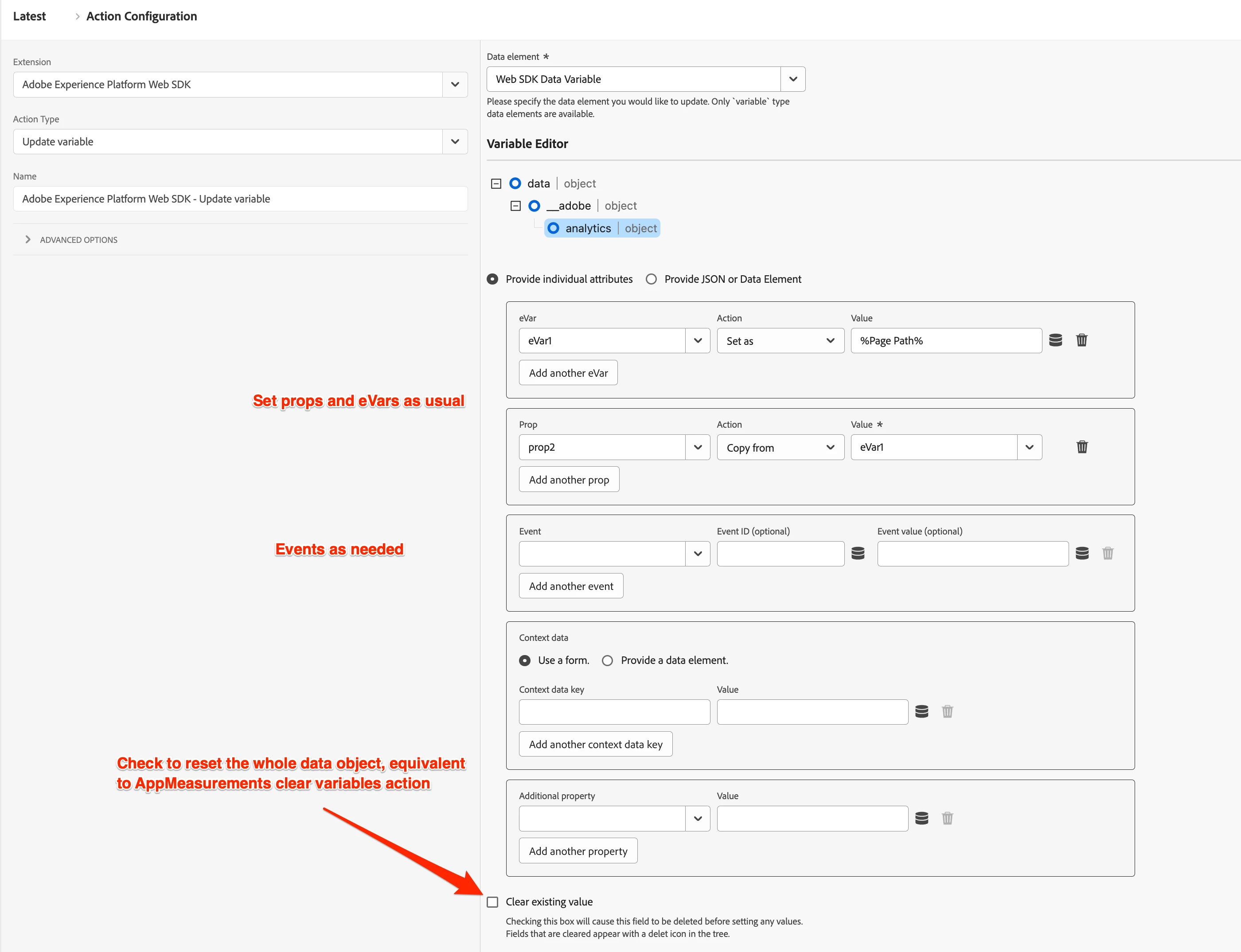Click Add another context data key button
Image resolution: width=1241 pixels, height=952 pixels.
[x=595, y=745]
